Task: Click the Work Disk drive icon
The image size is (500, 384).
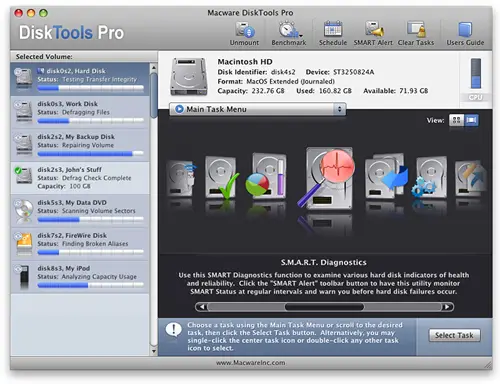Action: pos(23,112)
